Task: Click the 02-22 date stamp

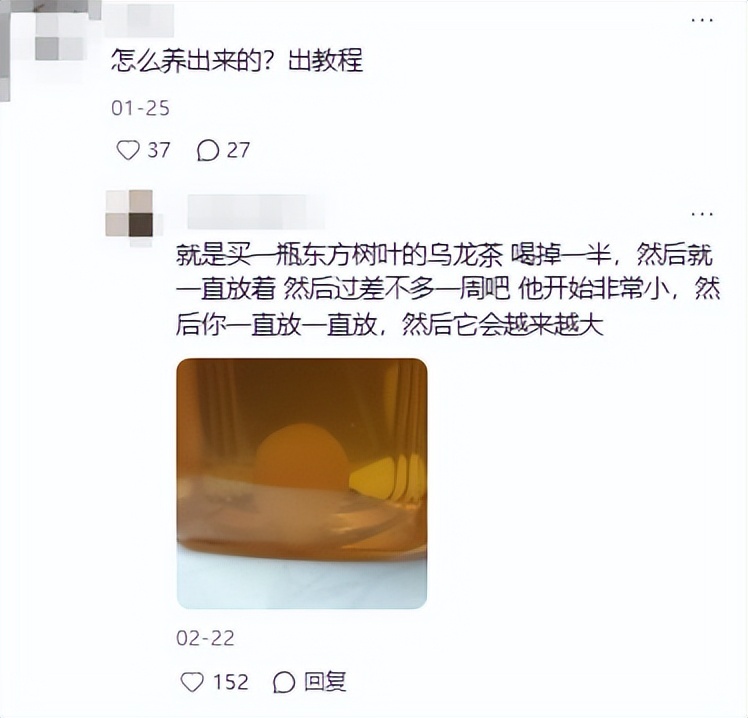Action: coord(206,638)
